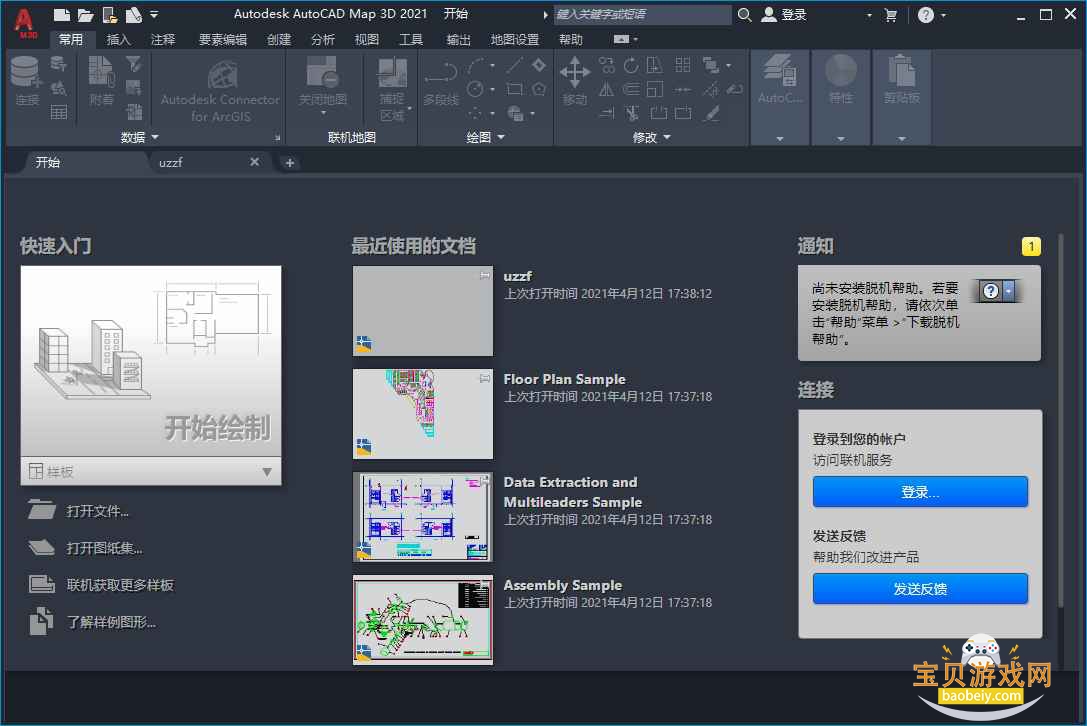Click the Connect database icon in Data panel
This screenshot has width=1087, height=726.
26,72
